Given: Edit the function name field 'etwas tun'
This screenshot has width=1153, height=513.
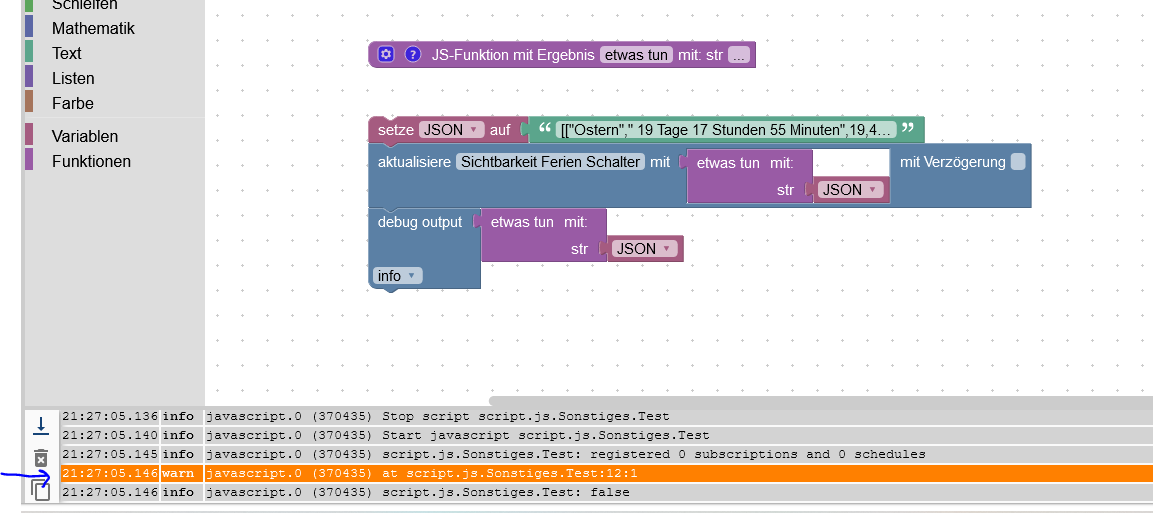Looking at the screenshot, I should click(x=636, y=54).
